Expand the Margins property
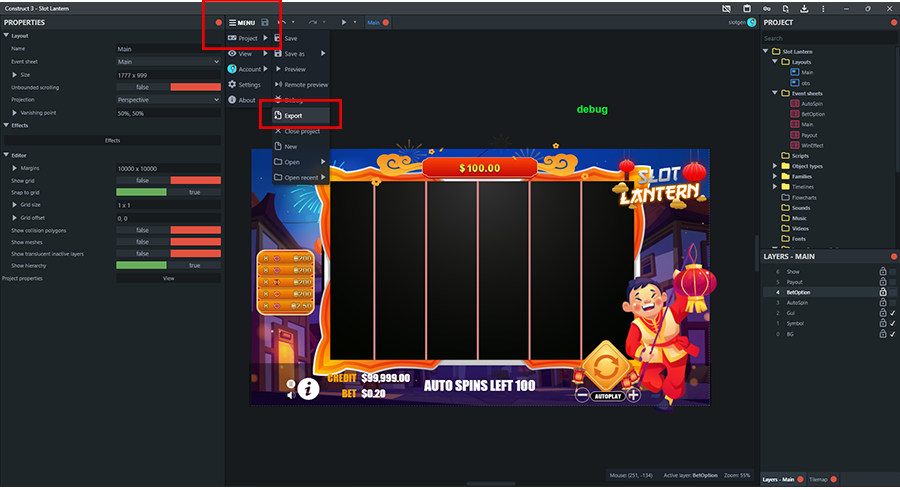This screenshot has width=900, height=489. (14, 168)
